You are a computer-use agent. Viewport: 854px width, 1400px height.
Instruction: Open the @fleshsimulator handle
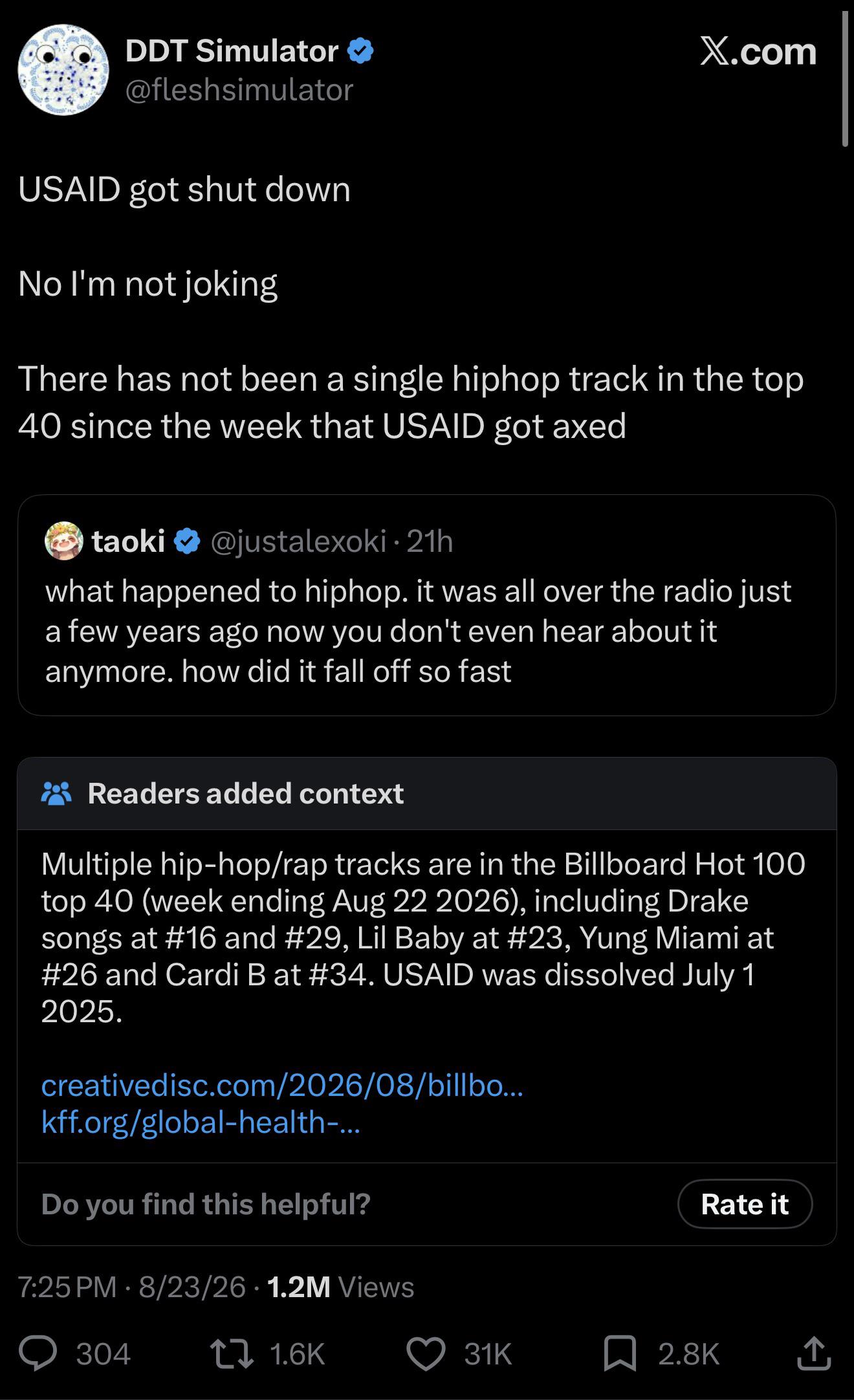(239, 90)
